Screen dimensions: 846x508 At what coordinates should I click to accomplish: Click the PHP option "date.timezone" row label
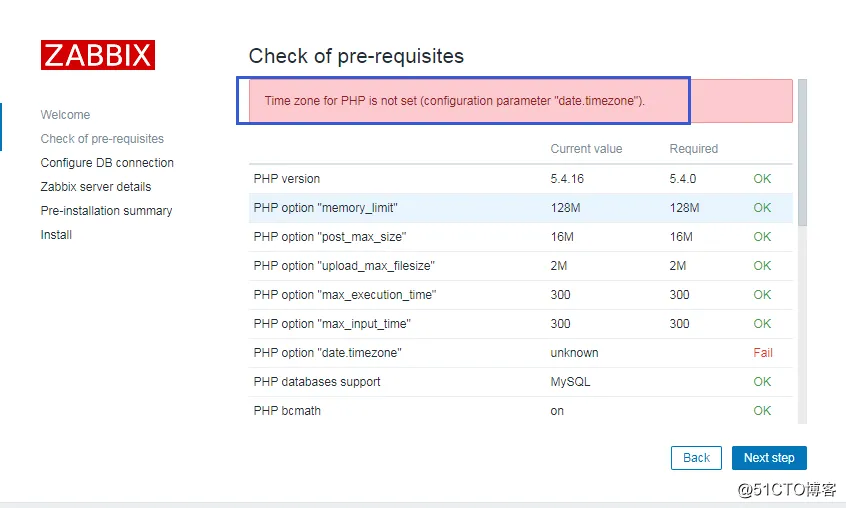click(x=327, y=353)
